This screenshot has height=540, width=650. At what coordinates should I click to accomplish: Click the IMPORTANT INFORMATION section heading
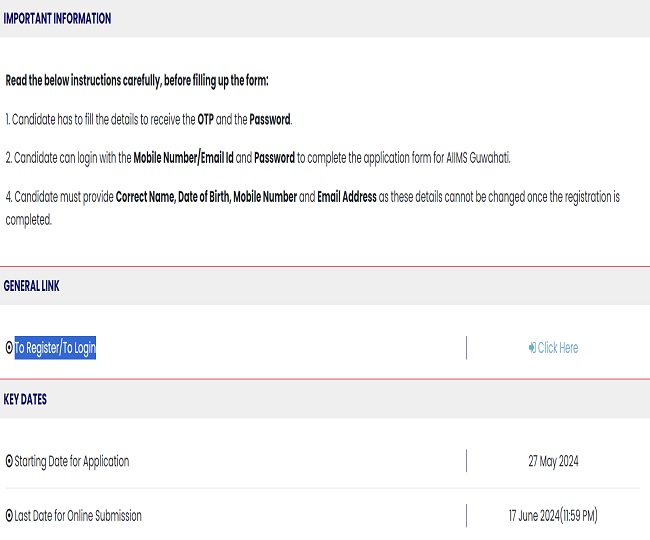coord(58,19)
